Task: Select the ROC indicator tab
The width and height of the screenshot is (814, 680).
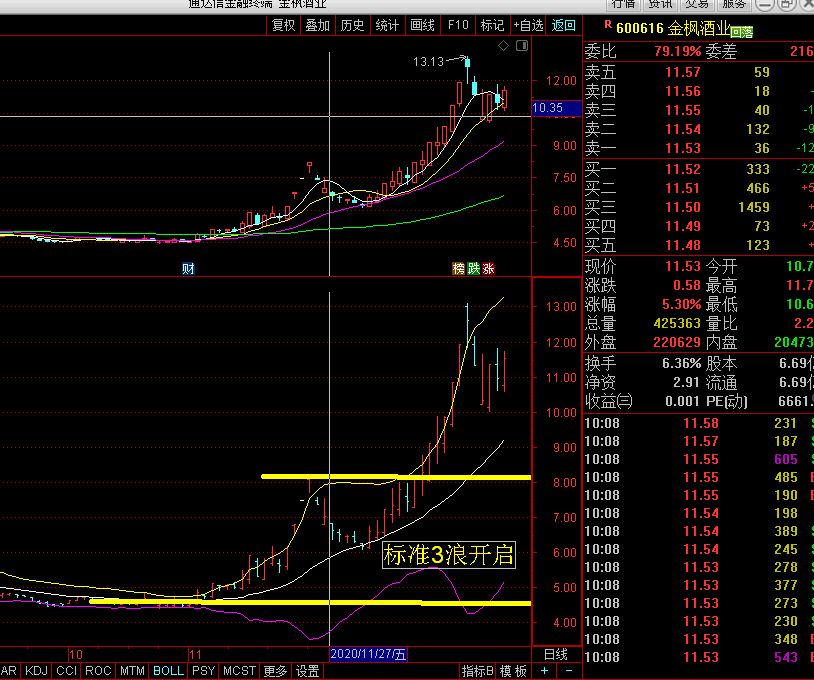Action: tap(98, 671)
